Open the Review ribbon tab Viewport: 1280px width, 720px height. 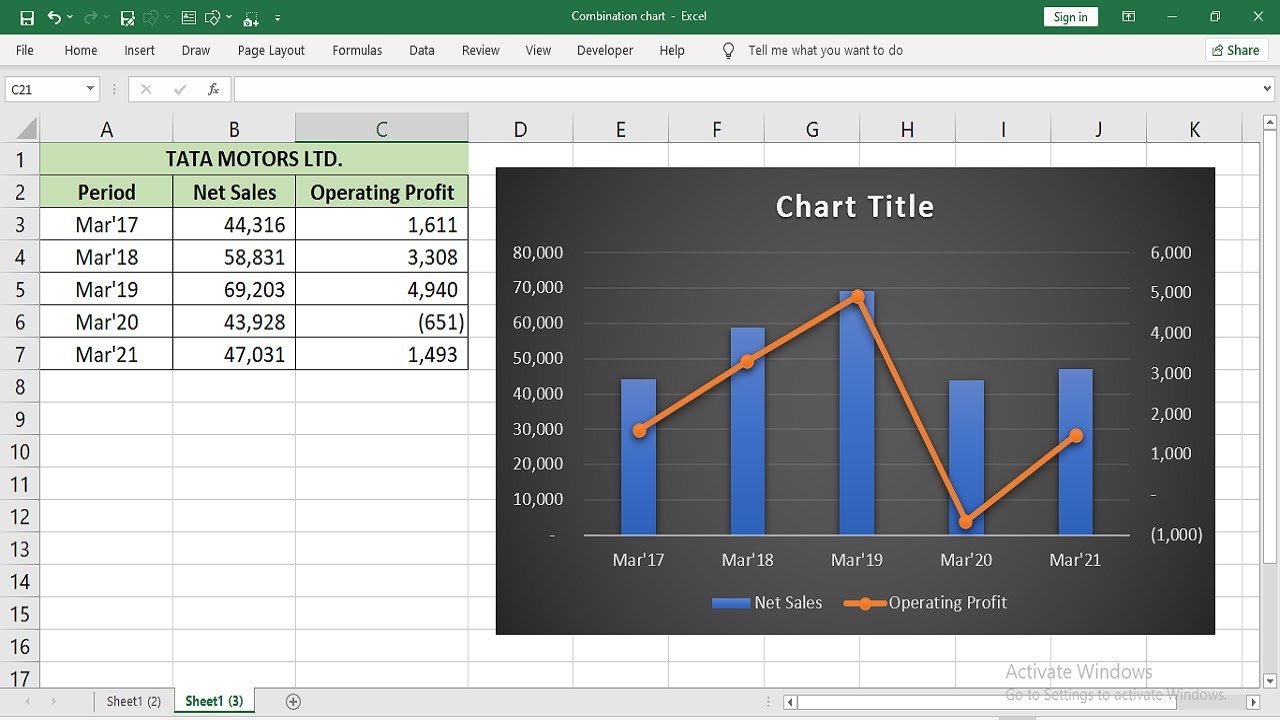[481, 50]
